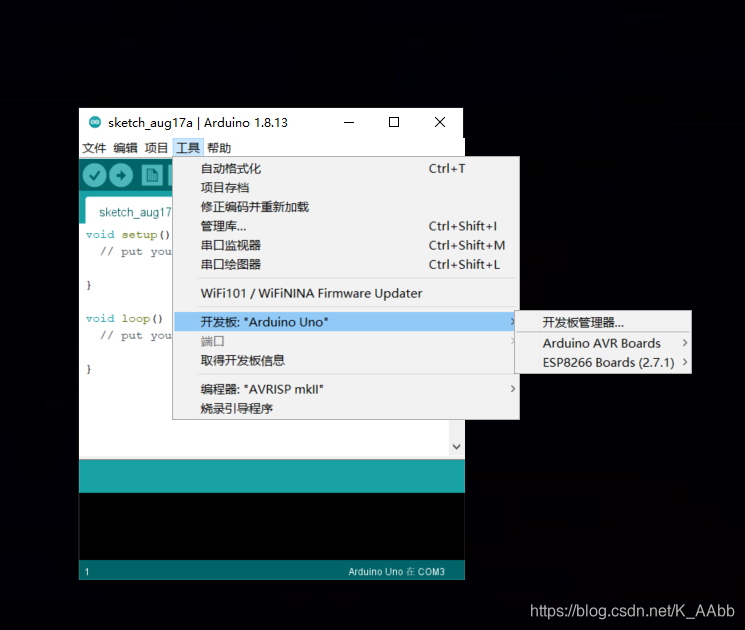Expand ESP8266 Boards (2.7.1) submenu
Viewport: 745px width, 630px height.
click(603, 363)
